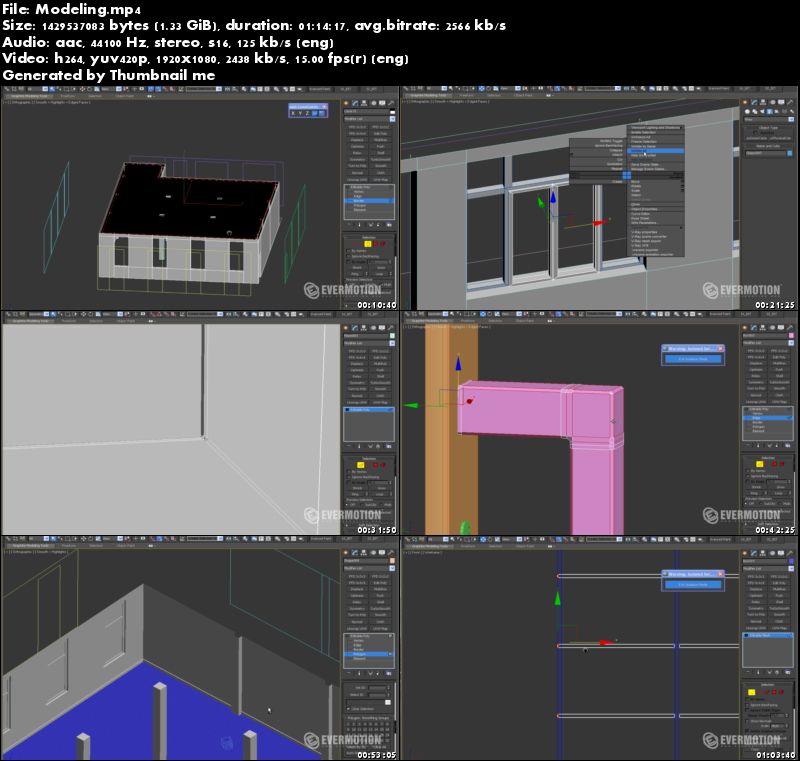Image resolution: width=800 pixels, height=761 pixels.
Task: Open Utilities hammer tab in 00:10:40 thumbnail
Action: coord(391,103)
